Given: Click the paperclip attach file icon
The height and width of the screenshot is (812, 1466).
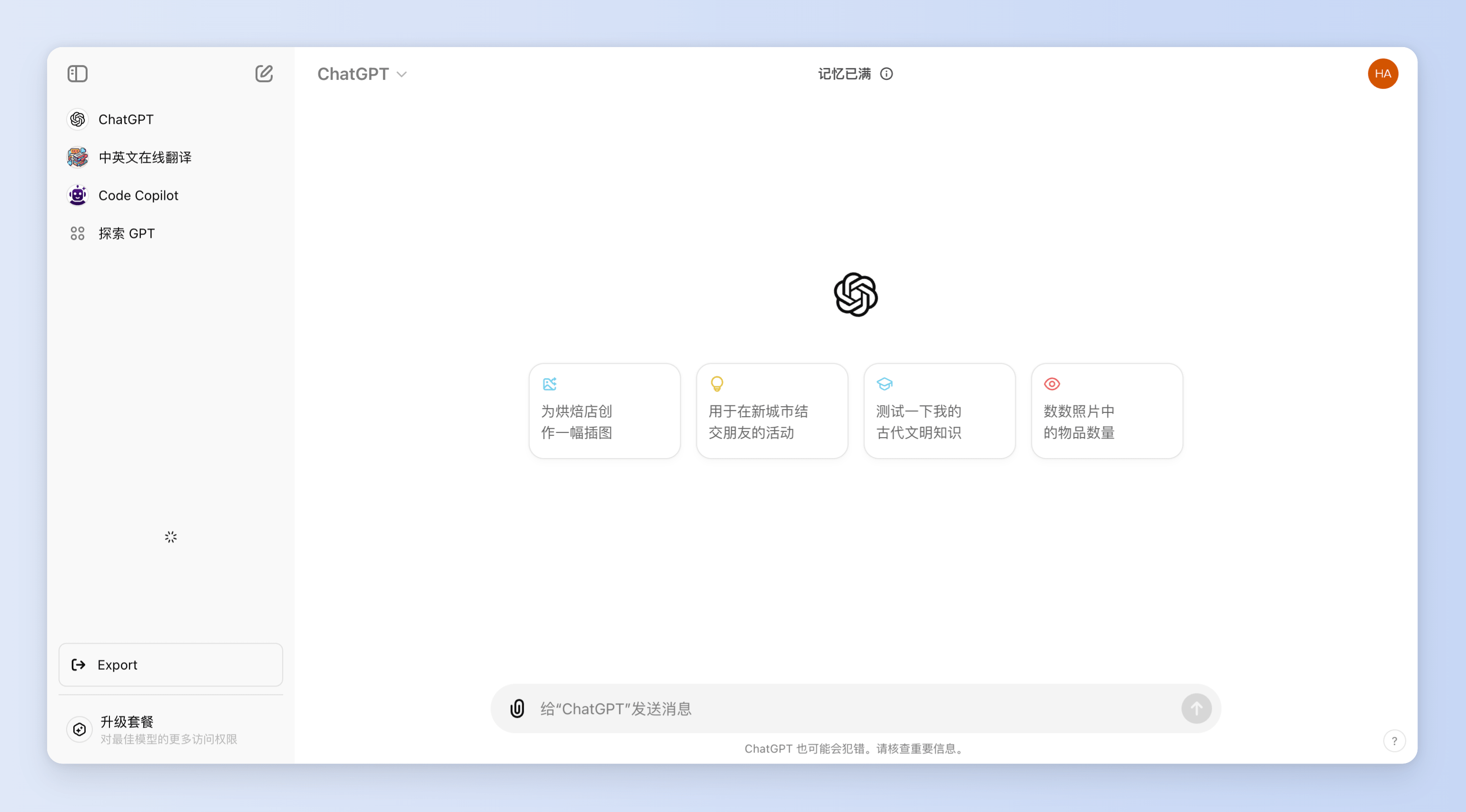Looking at the screenshot, I should pyautogui.click(x=517, y=708).
